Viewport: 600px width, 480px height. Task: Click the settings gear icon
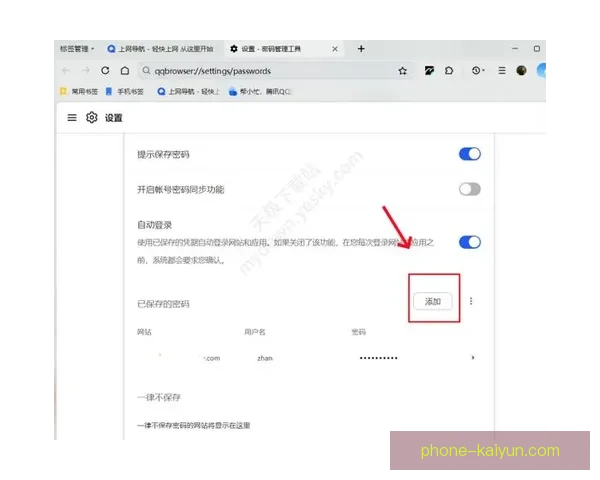click(x=92, y=118)
